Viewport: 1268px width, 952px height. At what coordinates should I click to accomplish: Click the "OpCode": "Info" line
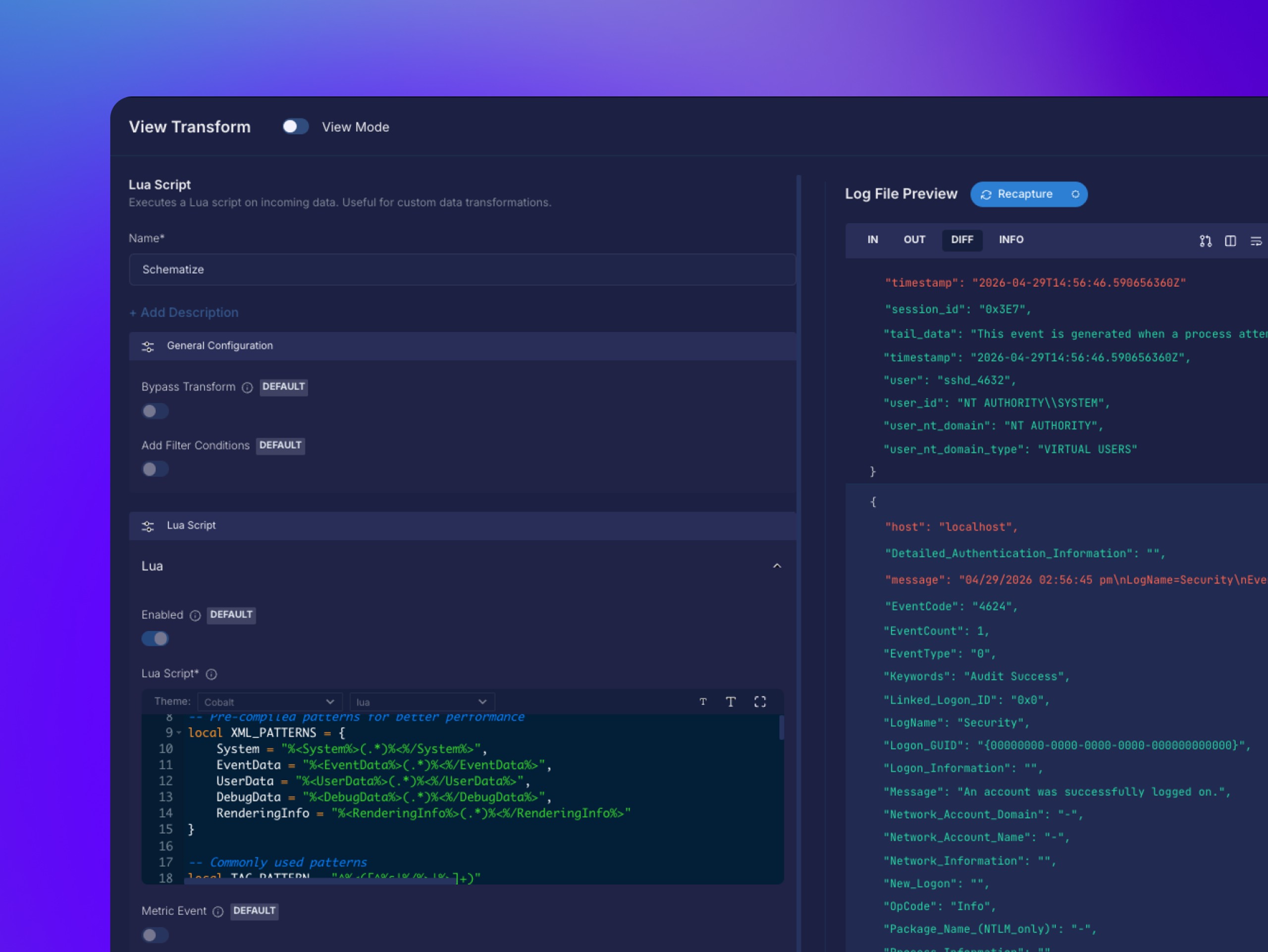[x=940, y=907]
